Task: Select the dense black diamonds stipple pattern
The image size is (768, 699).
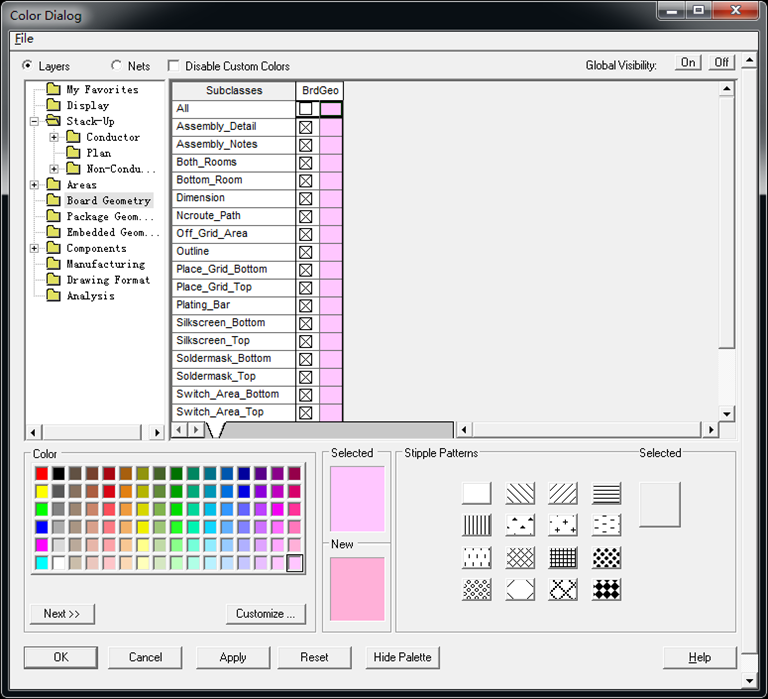Action: (x=606, y=557)
